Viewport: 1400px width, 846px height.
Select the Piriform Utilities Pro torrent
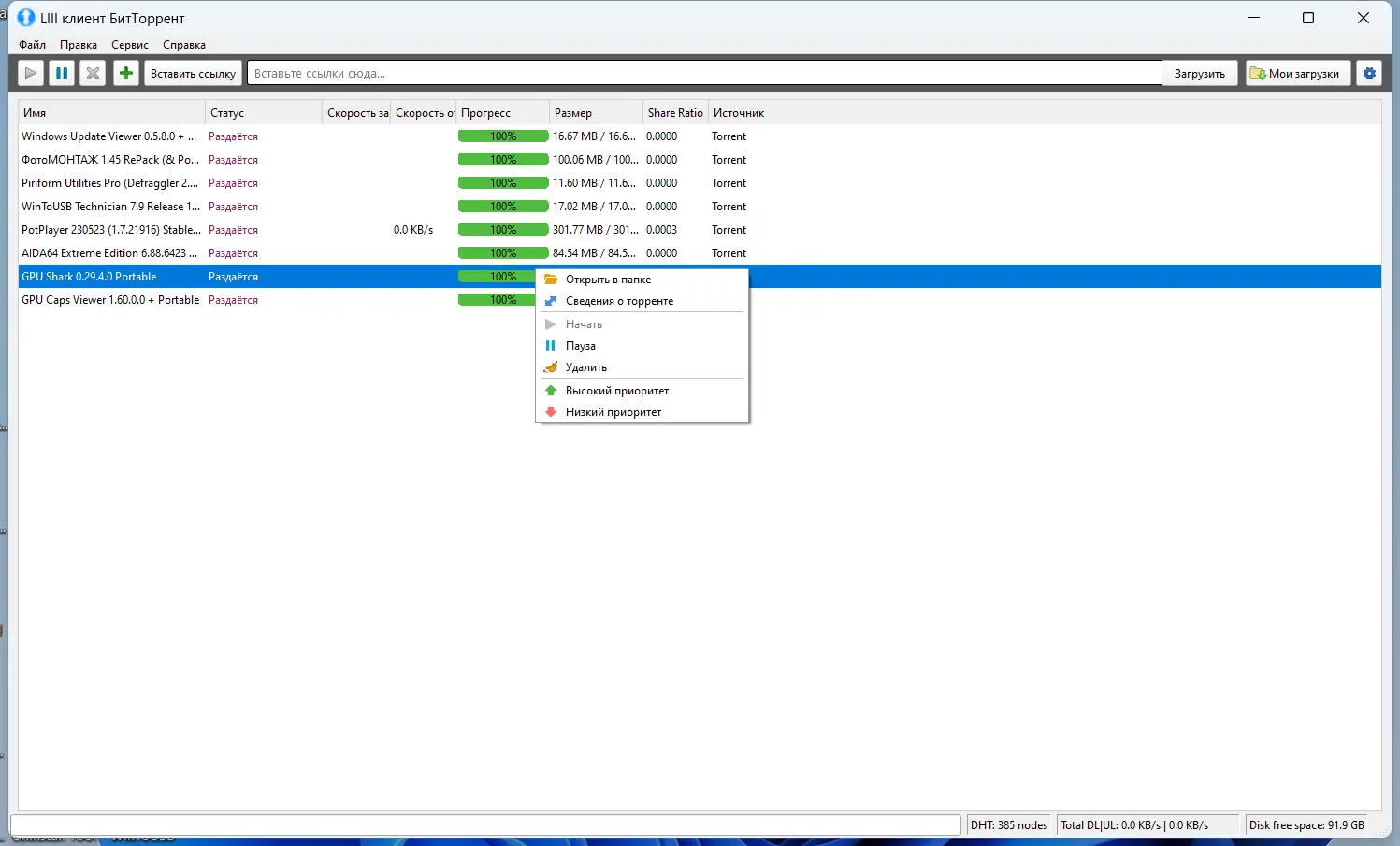[x=110, y=183]
